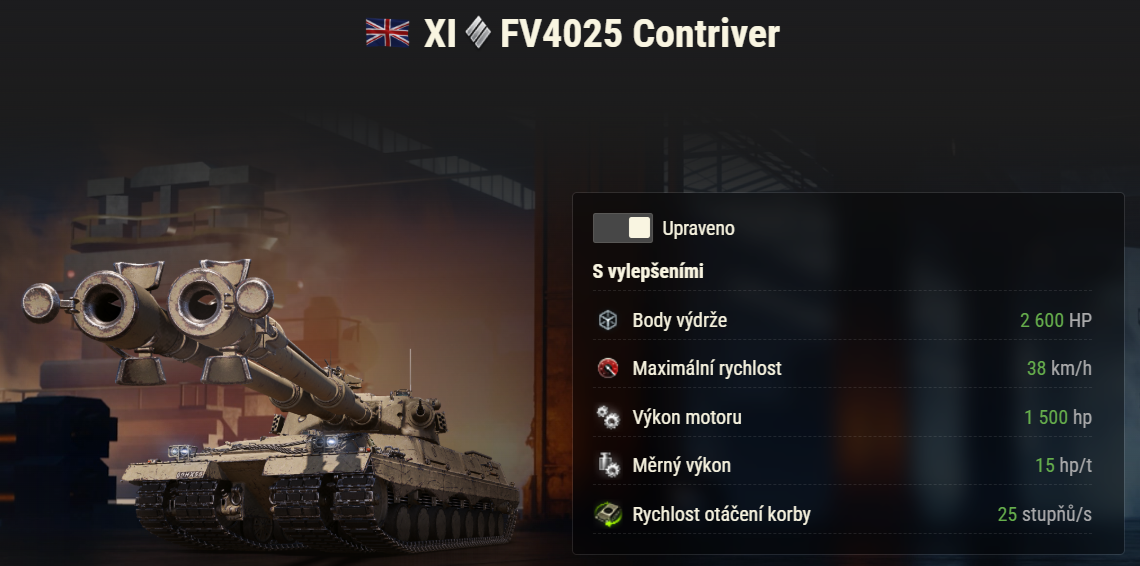Click the tank destroyer class icon
1140x566 pixels.
pos(478,33)
